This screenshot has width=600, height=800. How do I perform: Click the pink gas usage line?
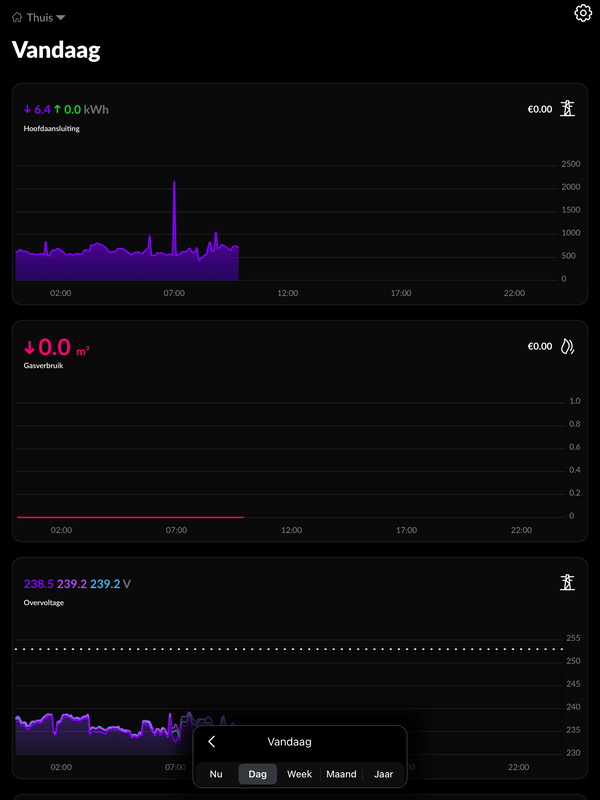(130, 517)
